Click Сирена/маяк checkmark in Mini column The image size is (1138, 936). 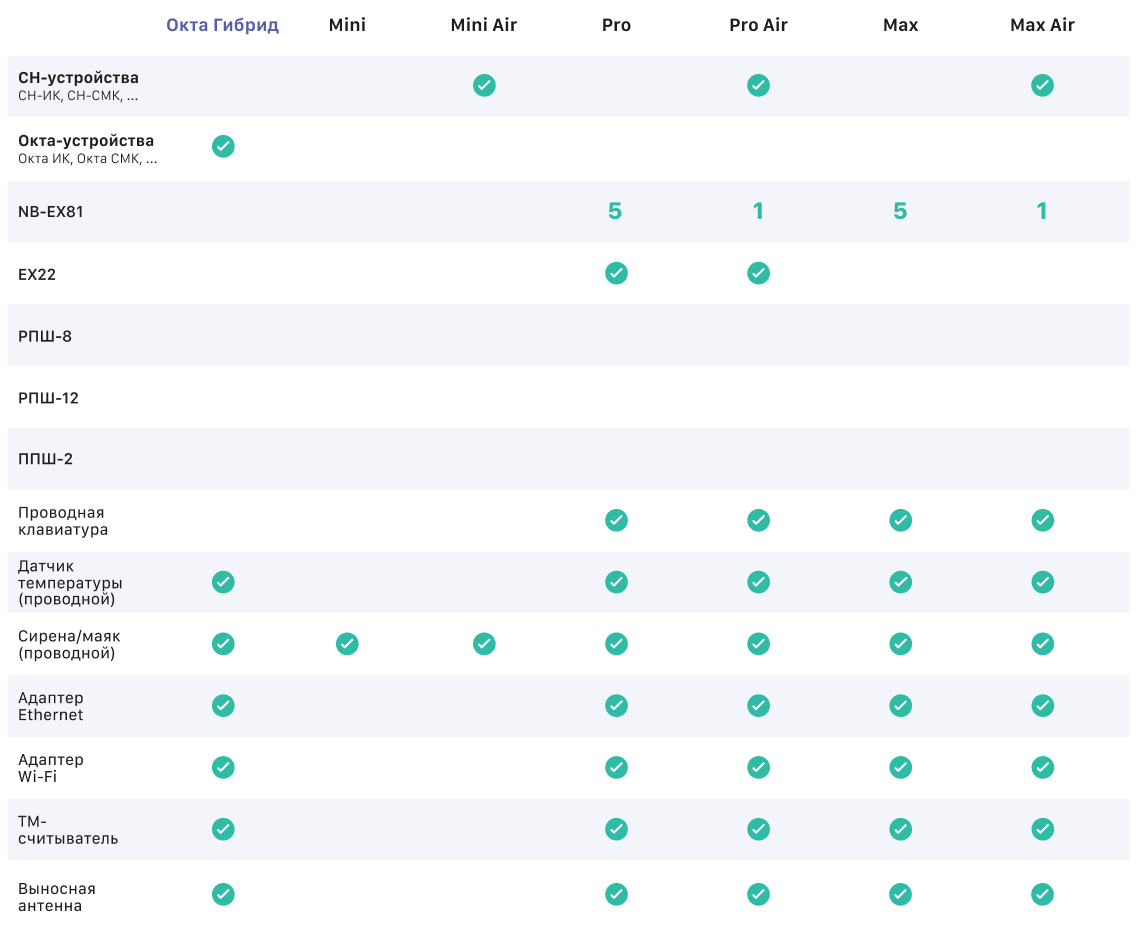click(x=347, y=644)
